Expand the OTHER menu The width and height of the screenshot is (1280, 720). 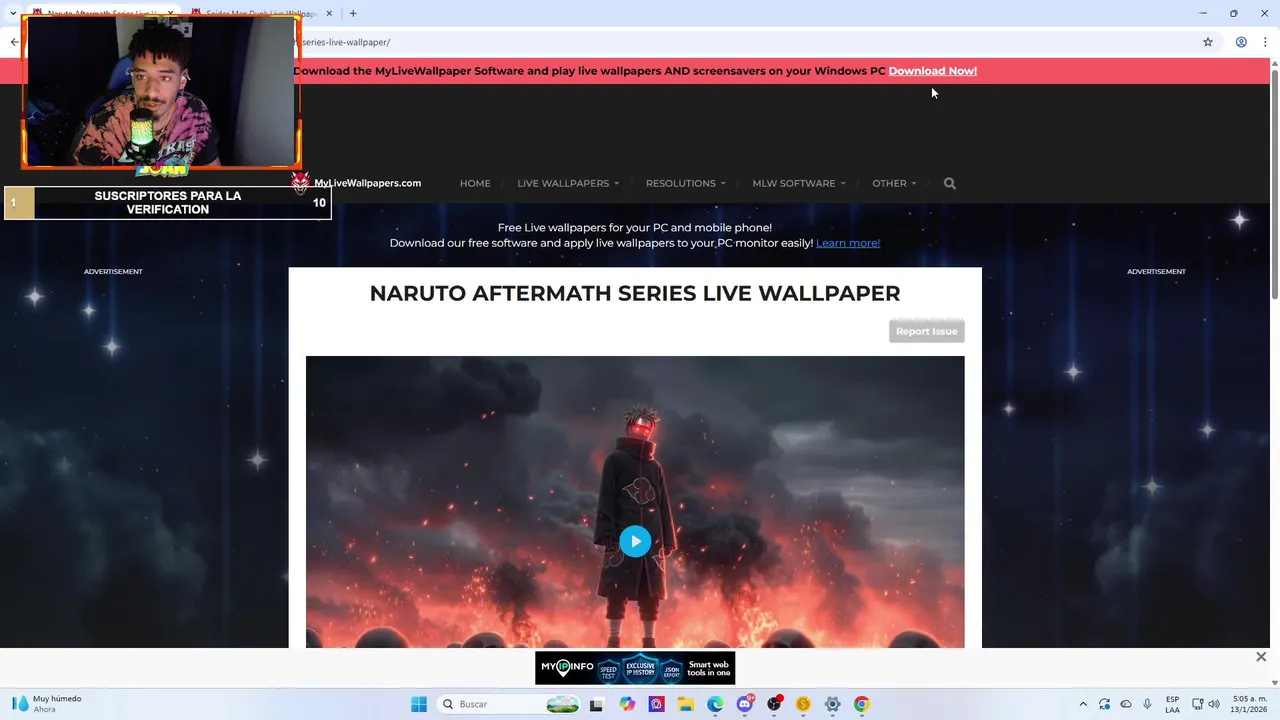pos(894,183)
